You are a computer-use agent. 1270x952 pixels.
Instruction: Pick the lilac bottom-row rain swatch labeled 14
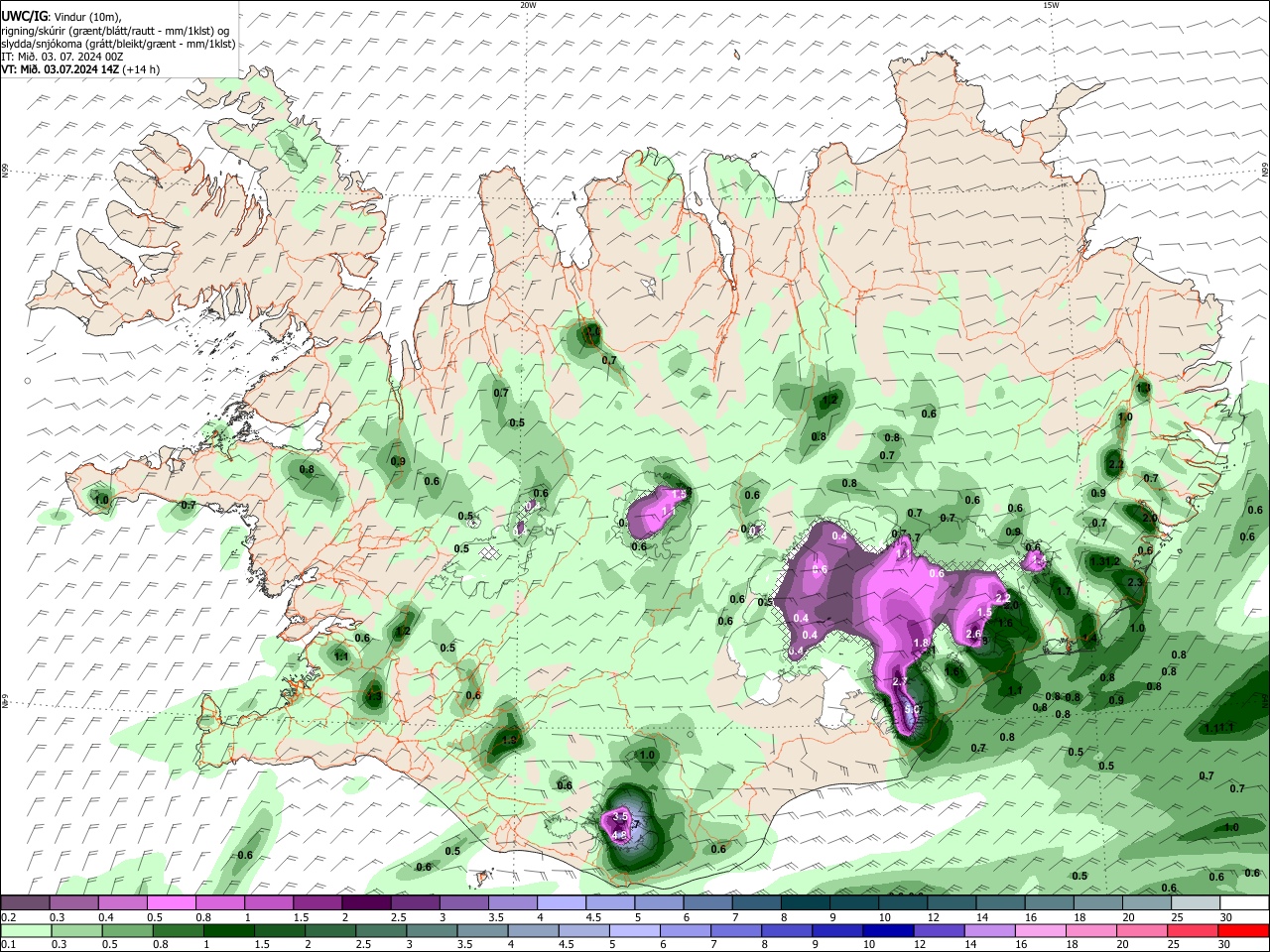pyautogui.click(x=988, y=931)
